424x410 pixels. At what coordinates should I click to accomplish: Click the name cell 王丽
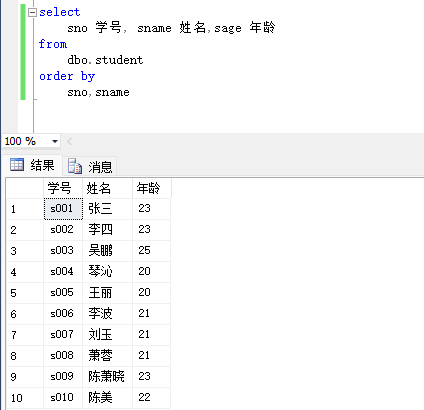coord(107,293)
